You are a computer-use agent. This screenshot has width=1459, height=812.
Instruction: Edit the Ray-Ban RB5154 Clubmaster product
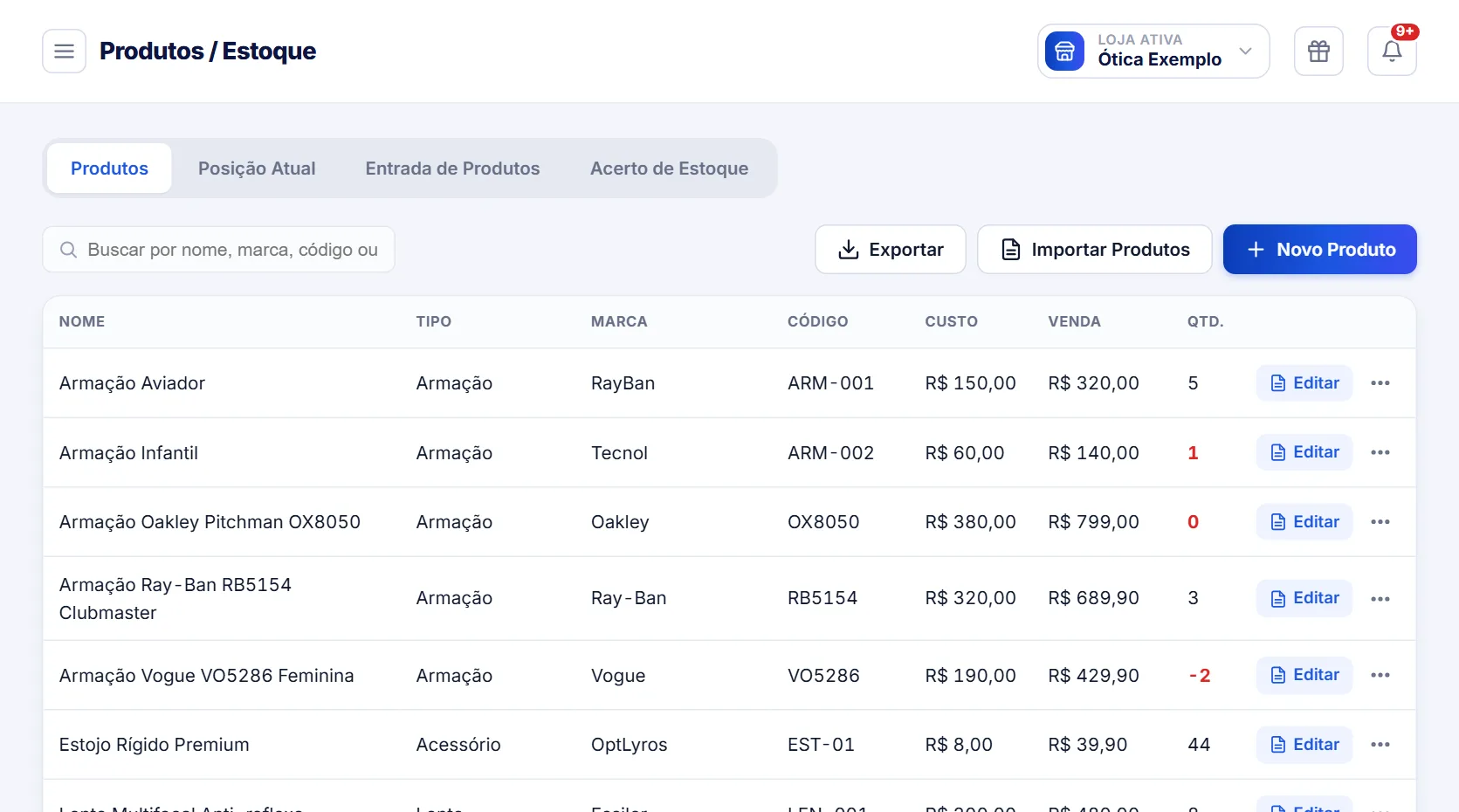tap(1304, 598)
